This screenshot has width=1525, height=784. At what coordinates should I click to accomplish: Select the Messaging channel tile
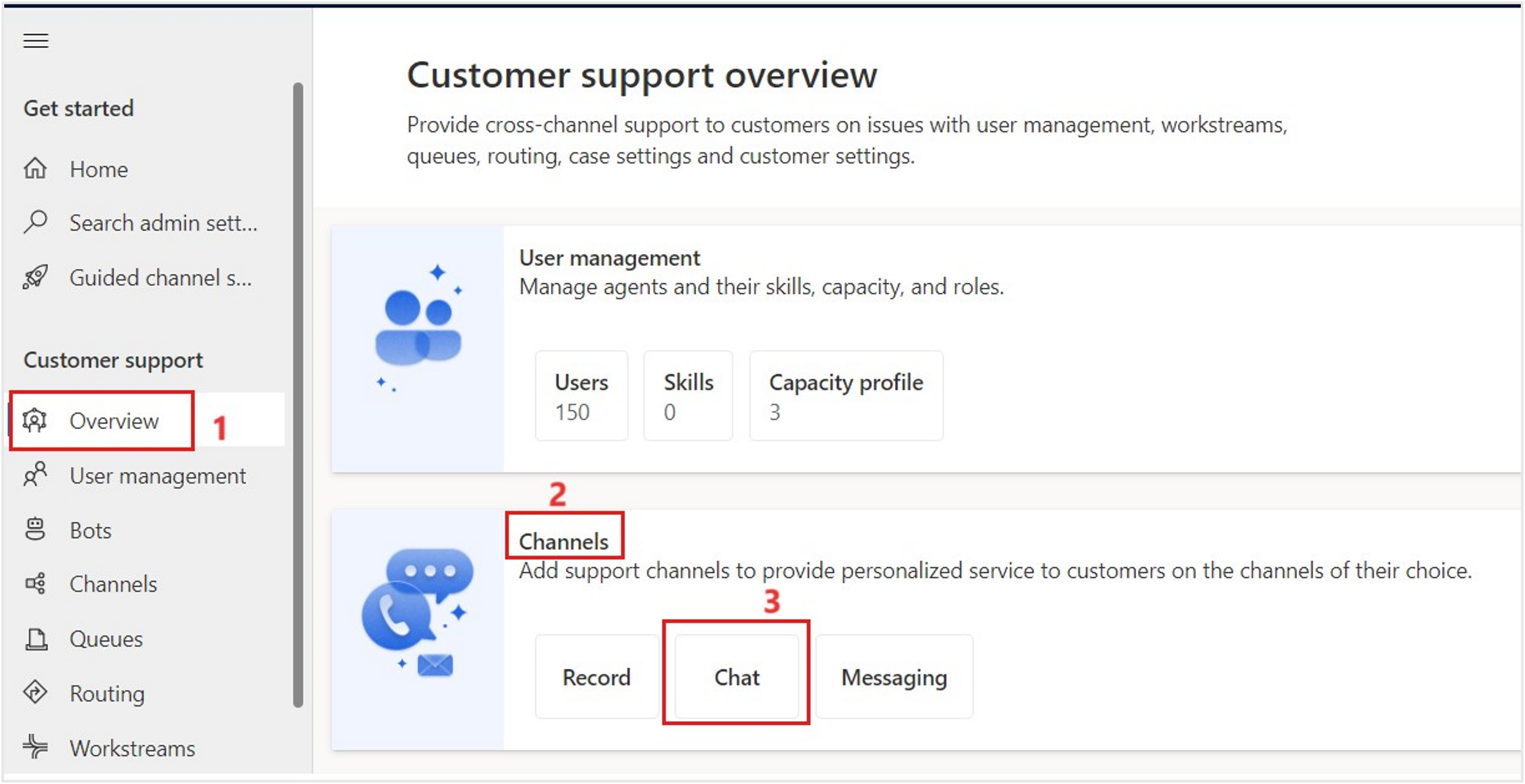(x=894, y=677)
